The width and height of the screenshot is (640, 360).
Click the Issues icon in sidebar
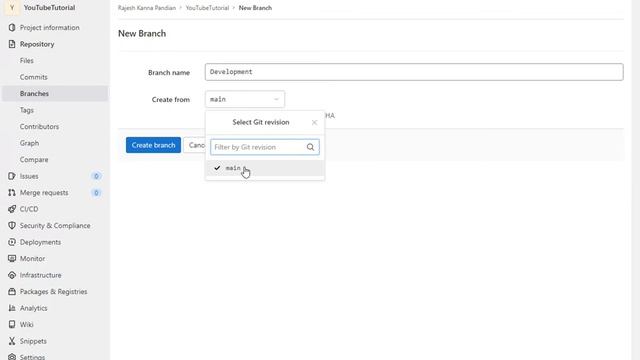pos(12,176)
